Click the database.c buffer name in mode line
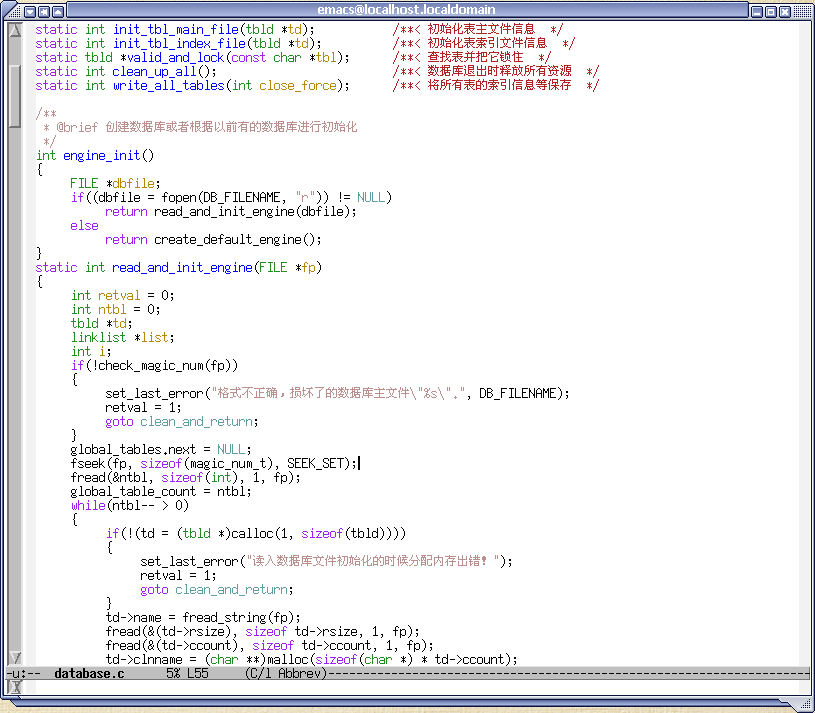 pos(89,674)
